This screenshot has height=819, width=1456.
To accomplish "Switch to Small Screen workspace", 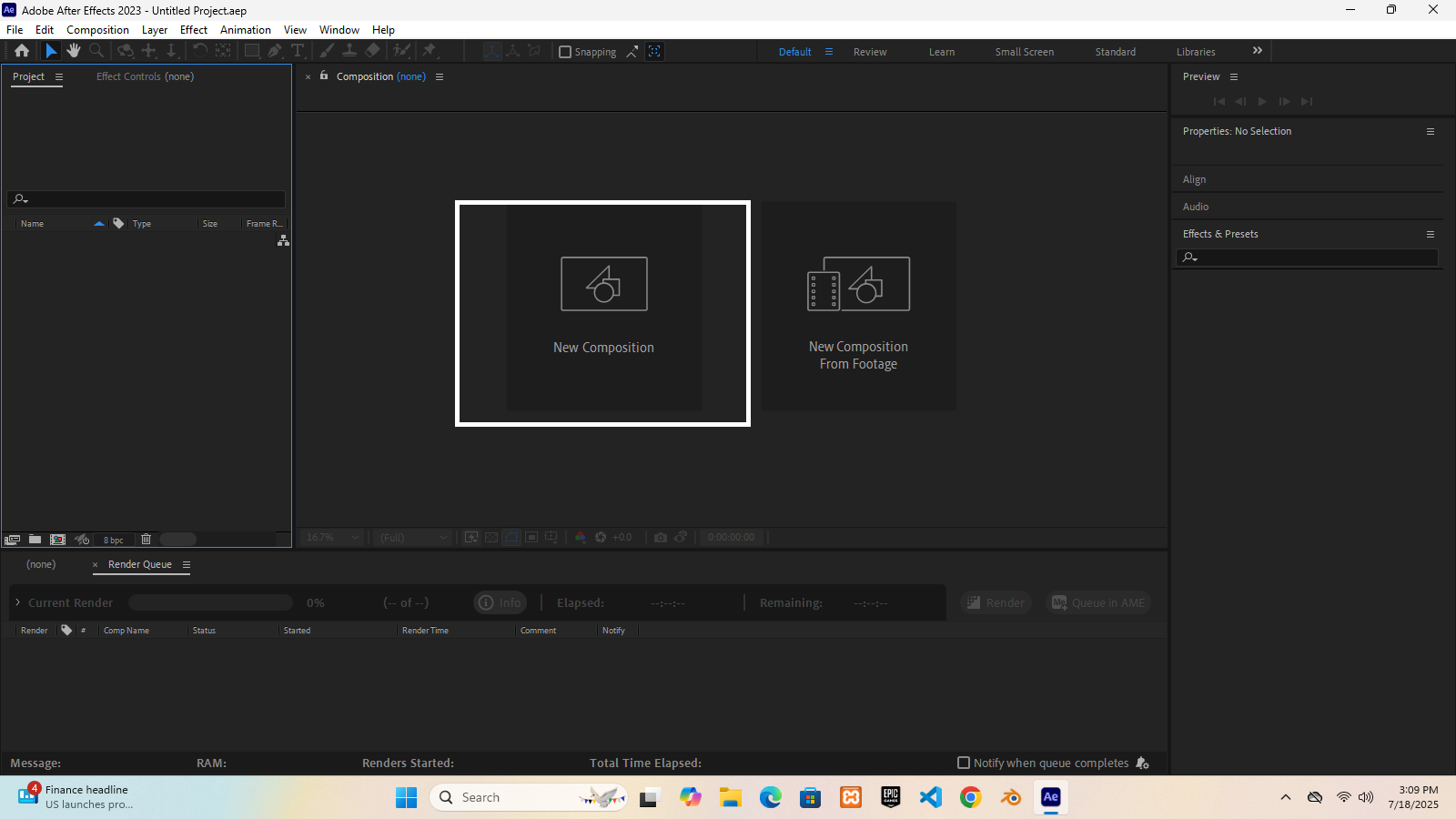I will point(1025,52).
